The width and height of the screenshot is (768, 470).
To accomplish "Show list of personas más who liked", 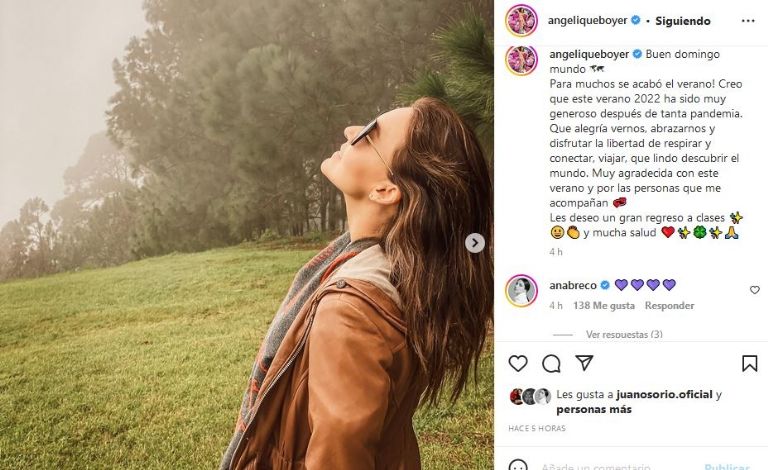I will [594, 409].
